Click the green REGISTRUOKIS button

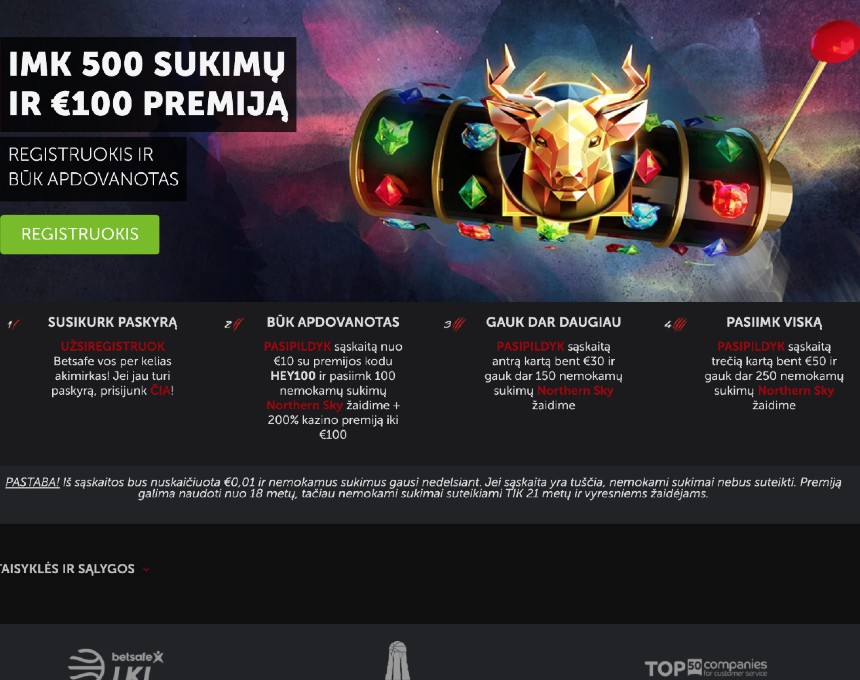80,234
